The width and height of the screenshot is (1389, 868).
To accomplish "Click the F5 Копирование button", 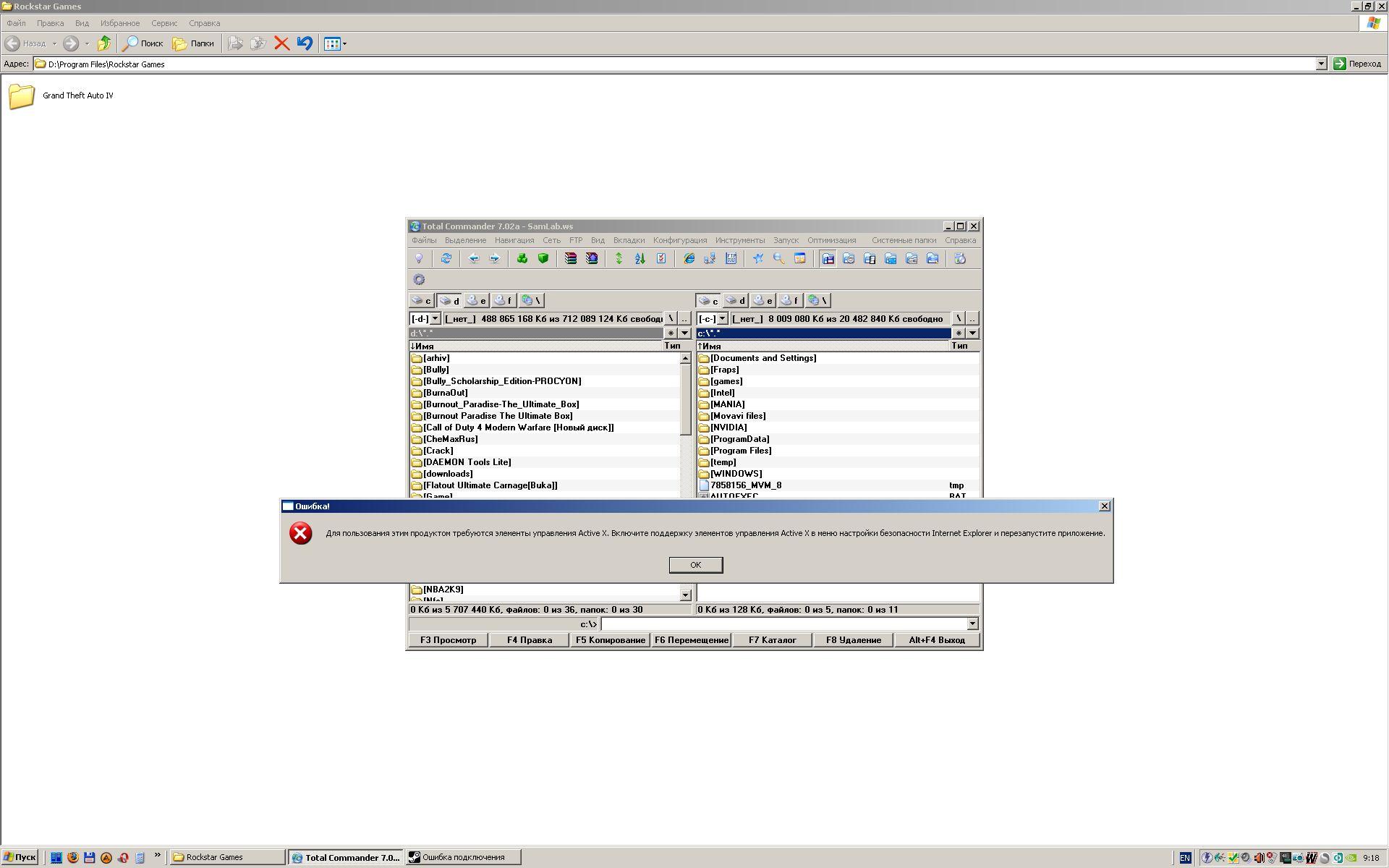I will click(610, 639).
